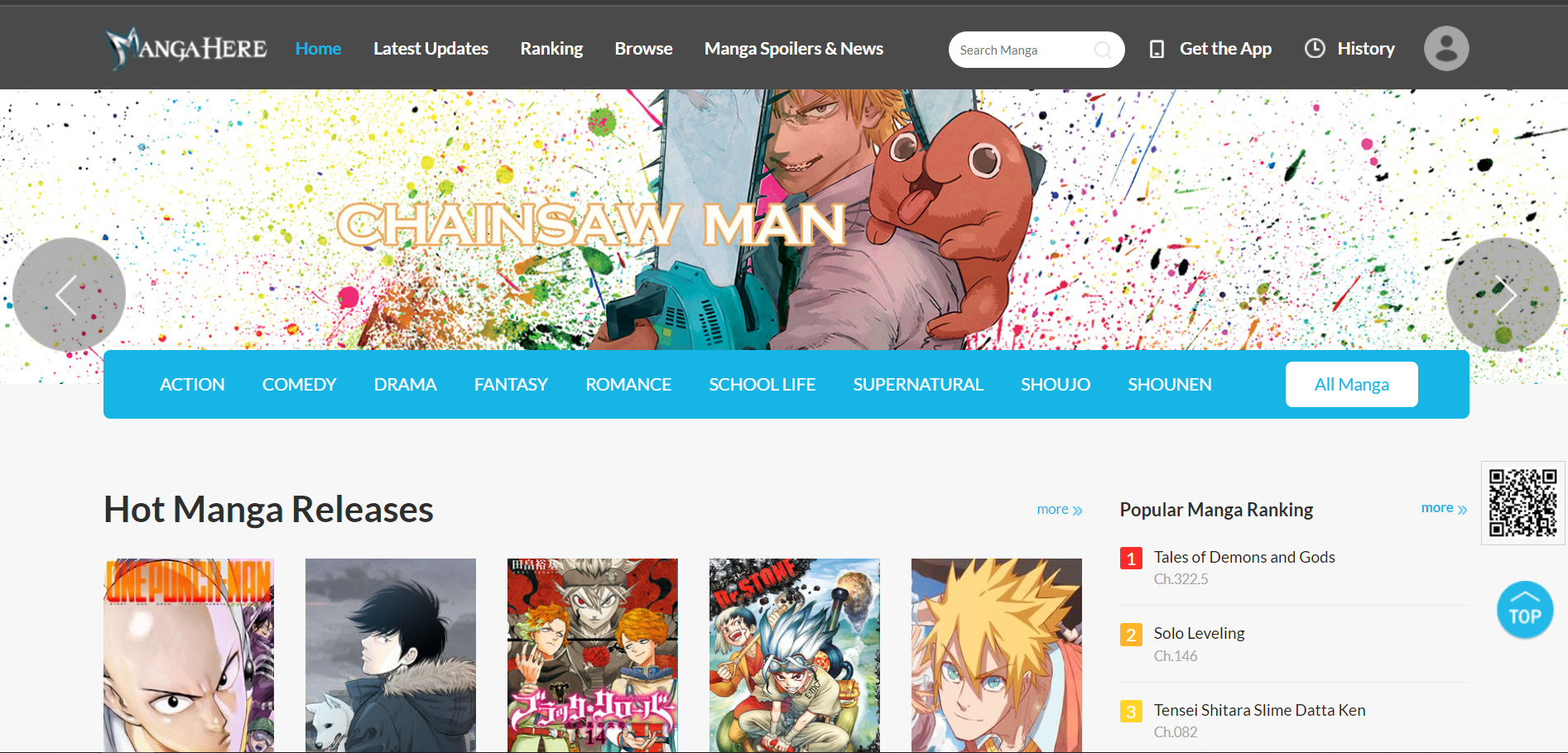The width and height of the screenshot is (1568, 753).
Task: Open Tensei Shitara chapter Ch.082
Action: [1176, 732]
